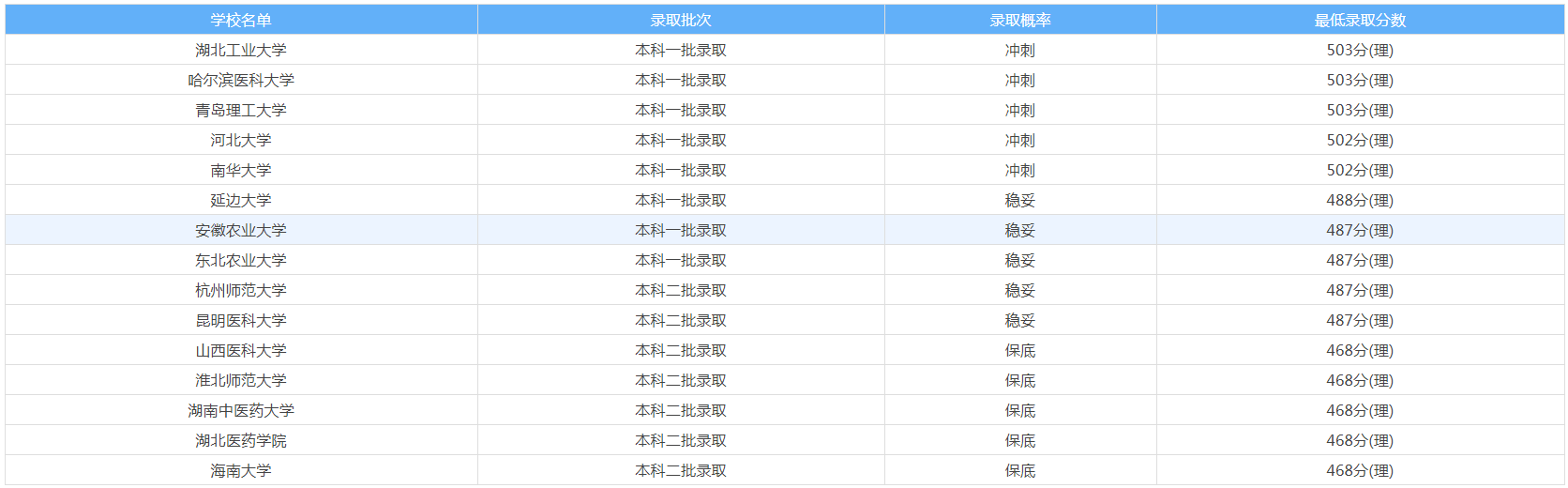This screenshot has height=488, width=1568.
Task: Click the 东北农业大学 cell
Action: 241,260
